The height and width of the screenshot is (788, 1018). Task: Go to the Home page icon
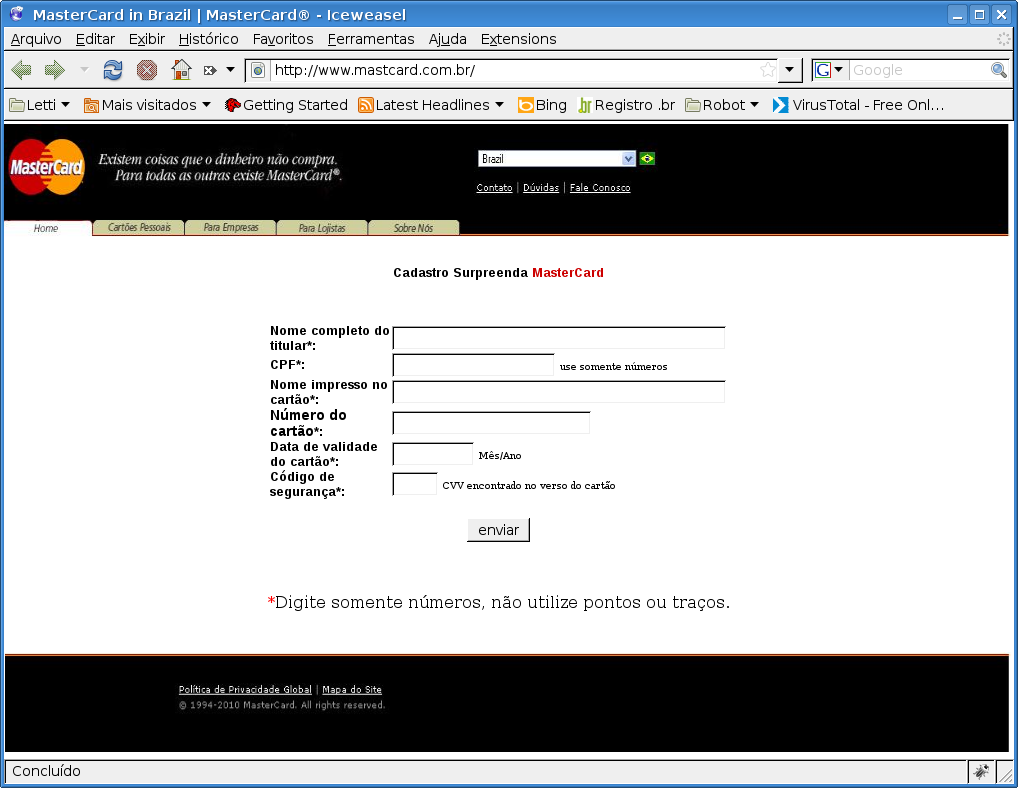pos(181,69)
